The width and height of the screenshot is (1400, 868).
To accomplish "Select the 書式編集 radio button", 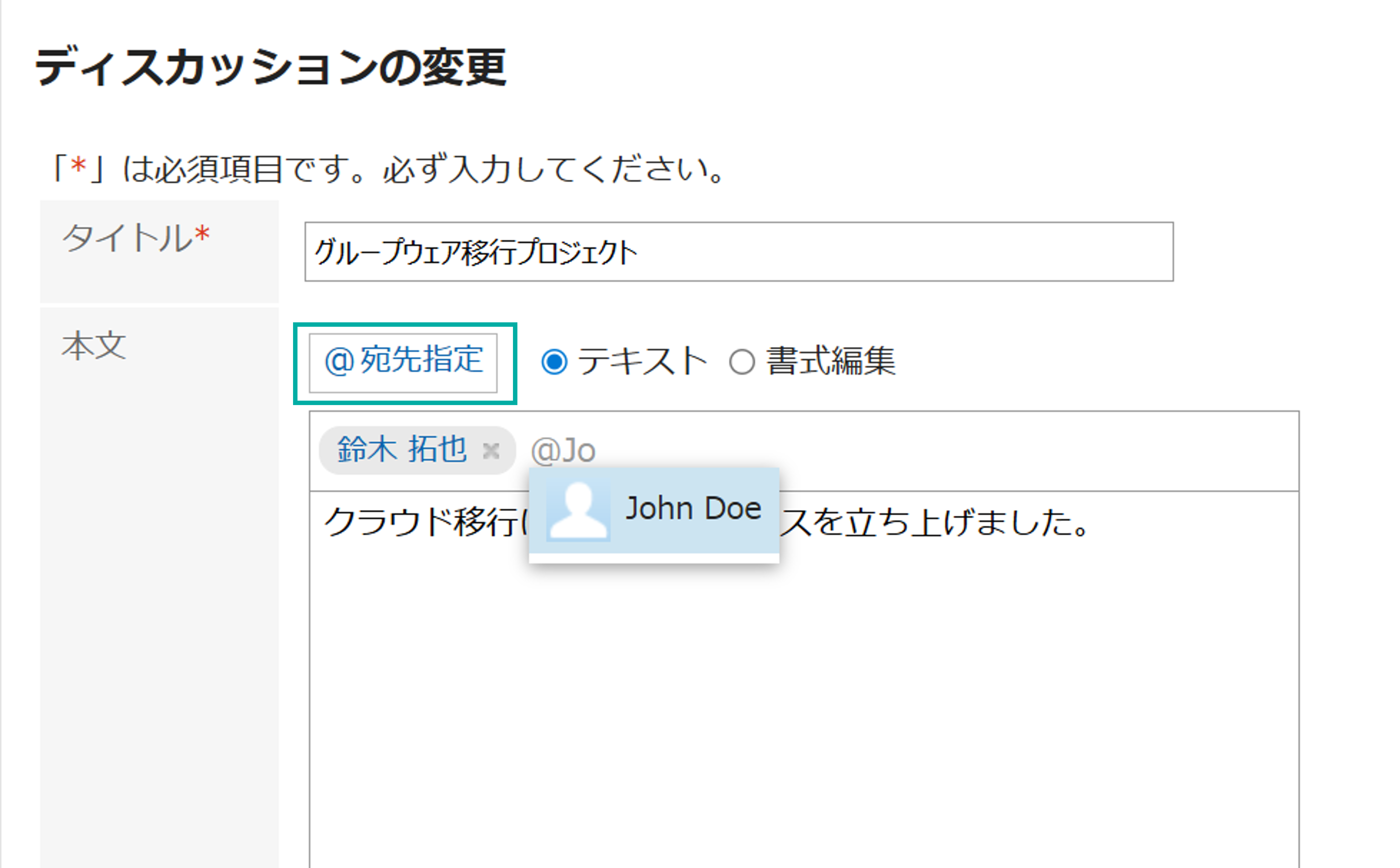I will coord(741,362).
